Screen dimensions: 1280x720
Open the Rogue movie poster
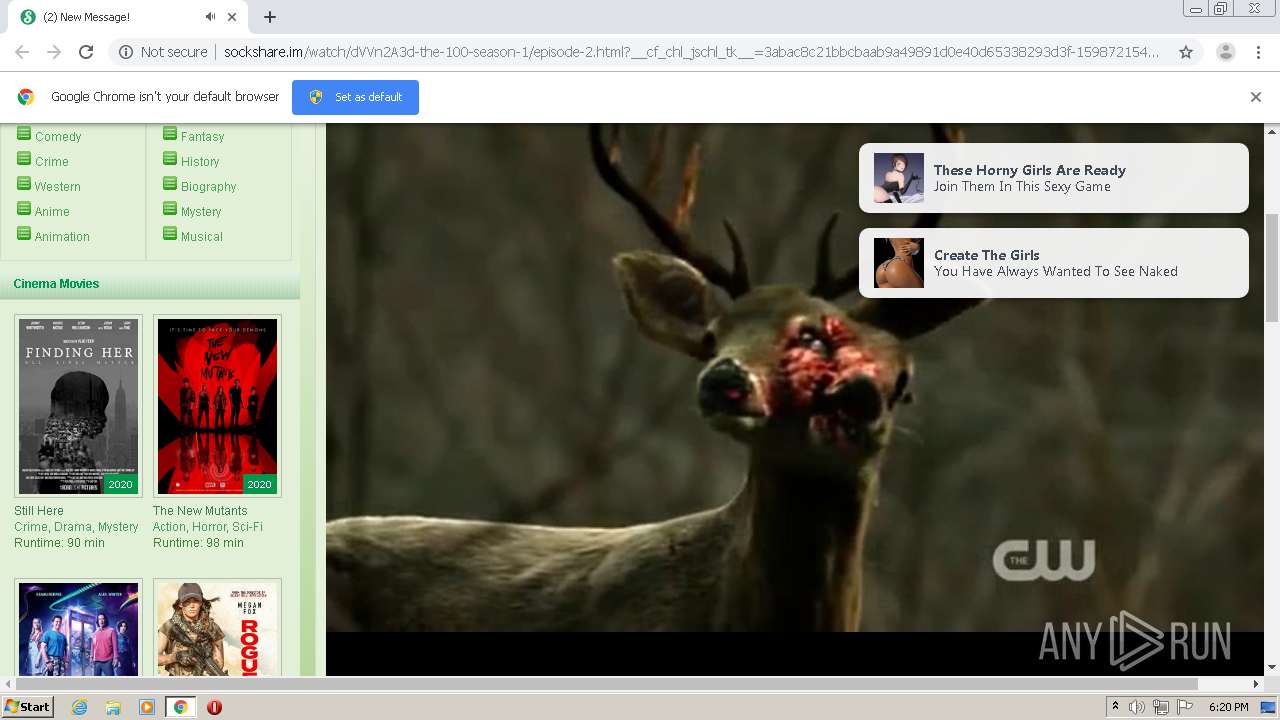[x=217, y=629]
